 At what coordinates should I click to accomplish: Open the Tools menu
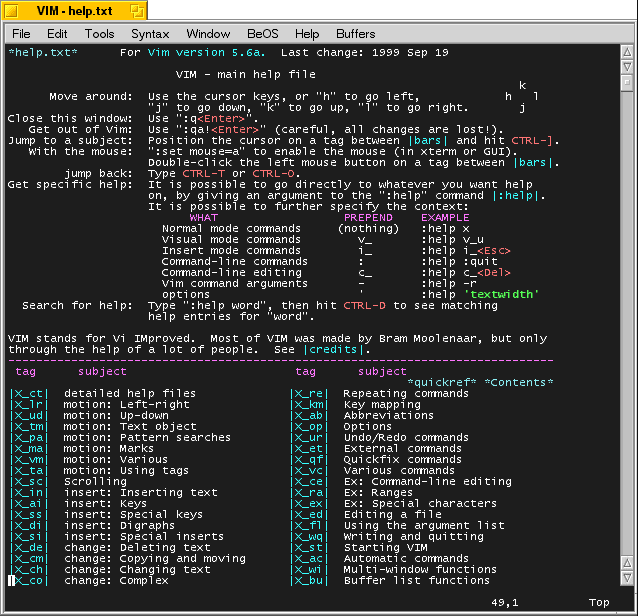pyautogui.click(x=99, y=34)
